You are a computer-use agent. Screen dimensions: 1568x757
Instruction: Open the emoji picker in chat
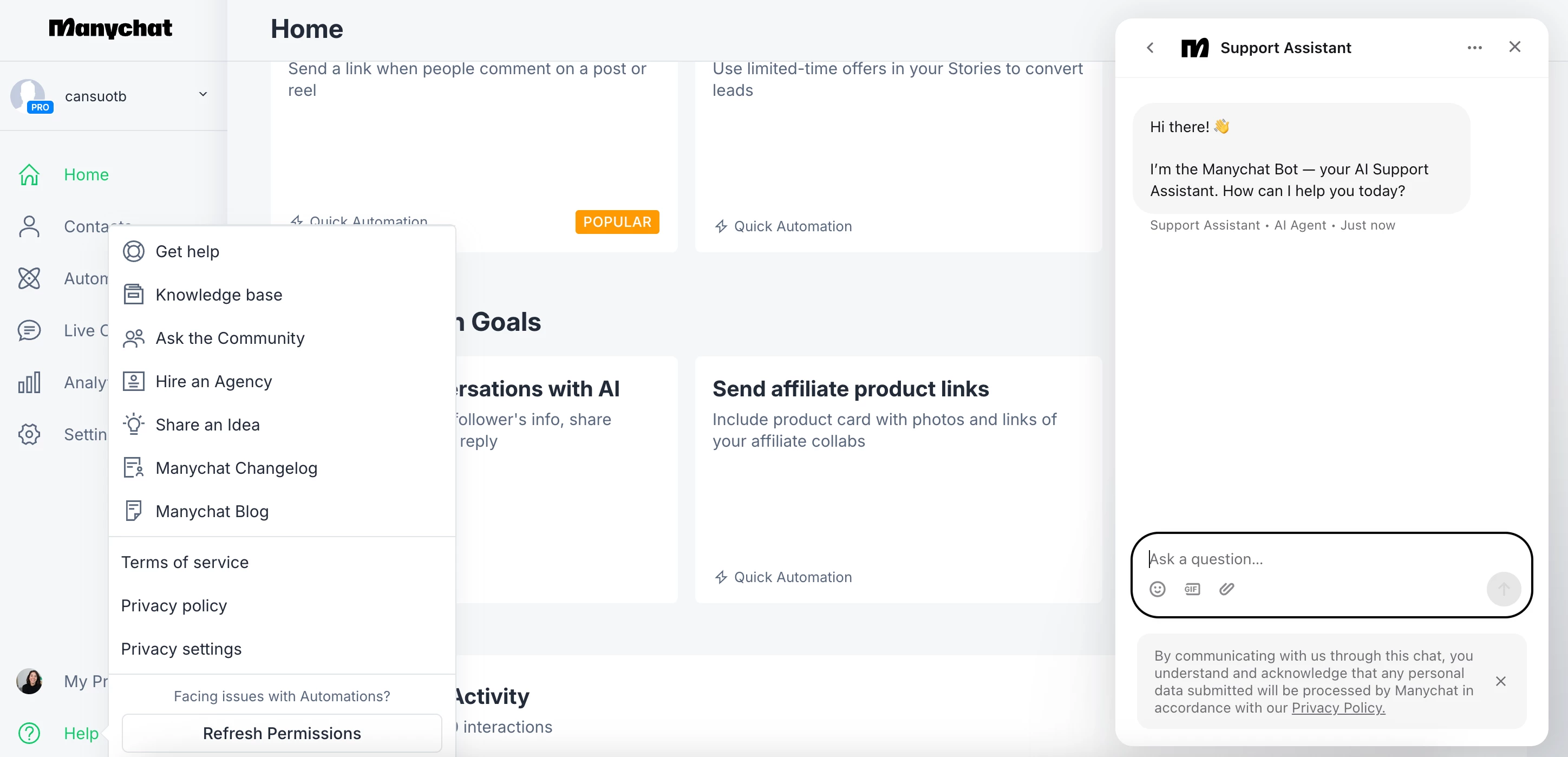coord(1158,589)
